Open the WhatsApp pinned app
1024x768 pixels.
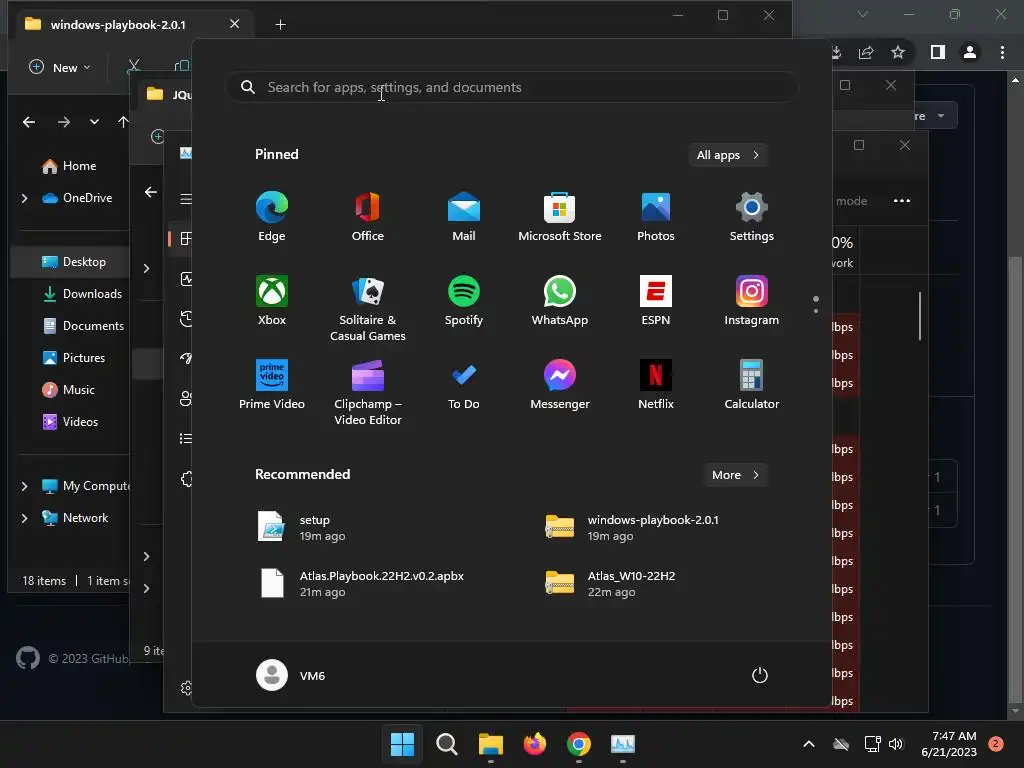pos(560,300)
